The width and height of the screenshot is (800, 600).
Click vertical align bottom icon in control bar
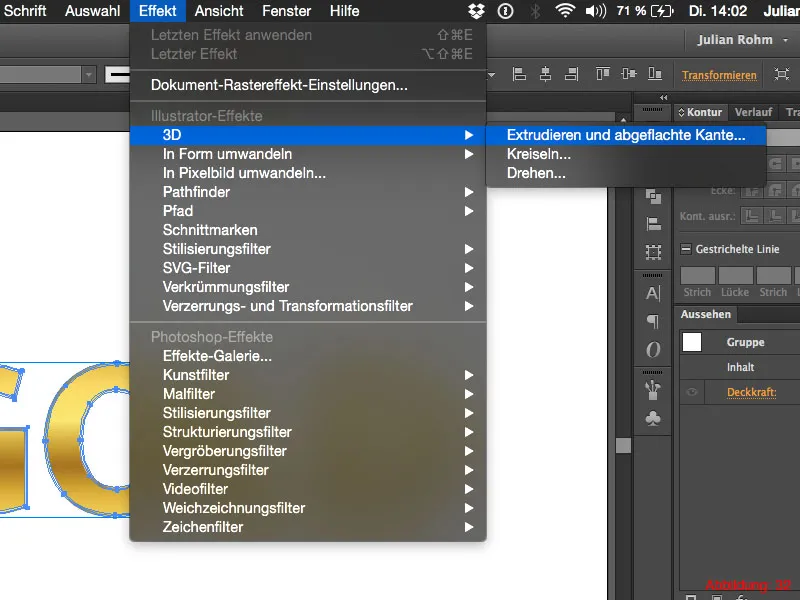tap(655, 74)
